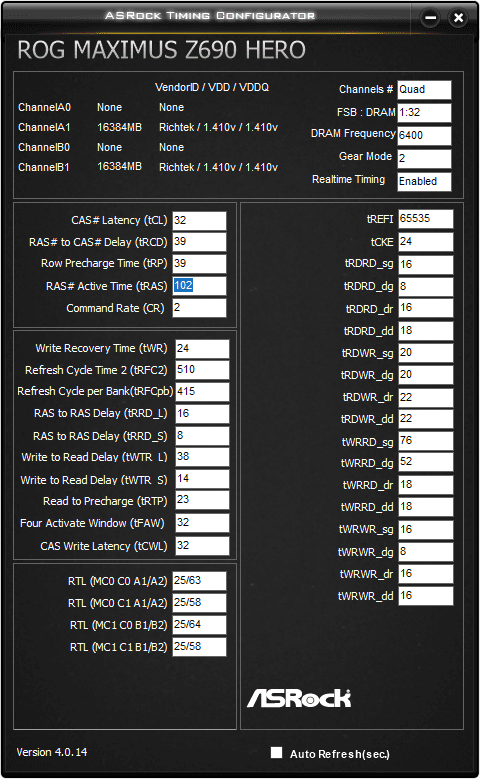Image resolution: width=480 pixels, height=780 pixels.
Task: Click the tWRWR_dd value field
Action: coord(426,596)
